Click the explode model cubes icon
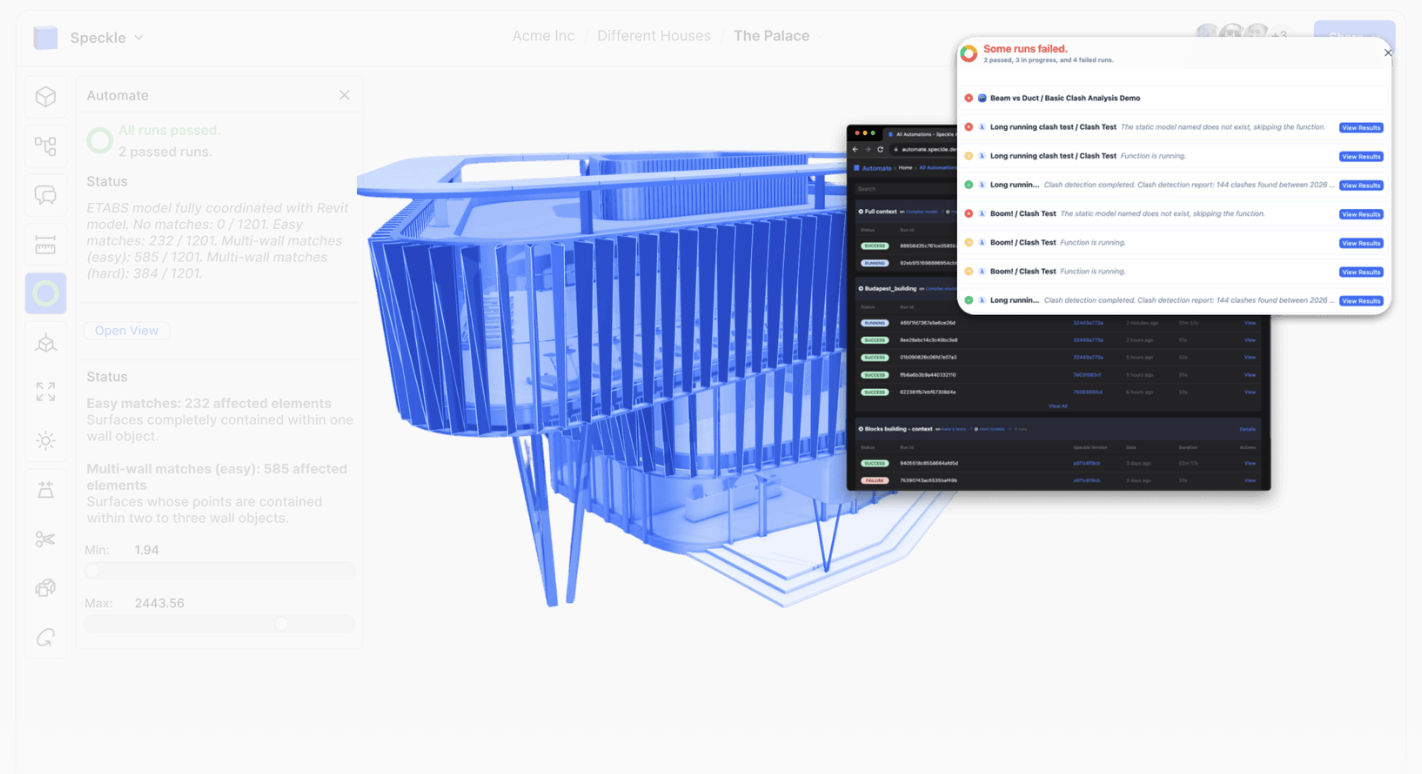 [x=46, y=588]
